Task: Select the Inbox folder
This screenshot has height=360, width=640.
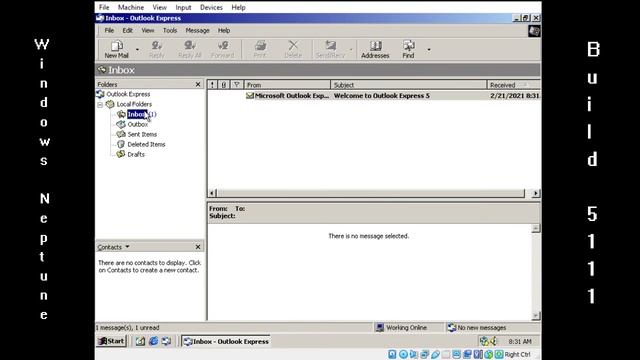Action: (x=137, y=114)
